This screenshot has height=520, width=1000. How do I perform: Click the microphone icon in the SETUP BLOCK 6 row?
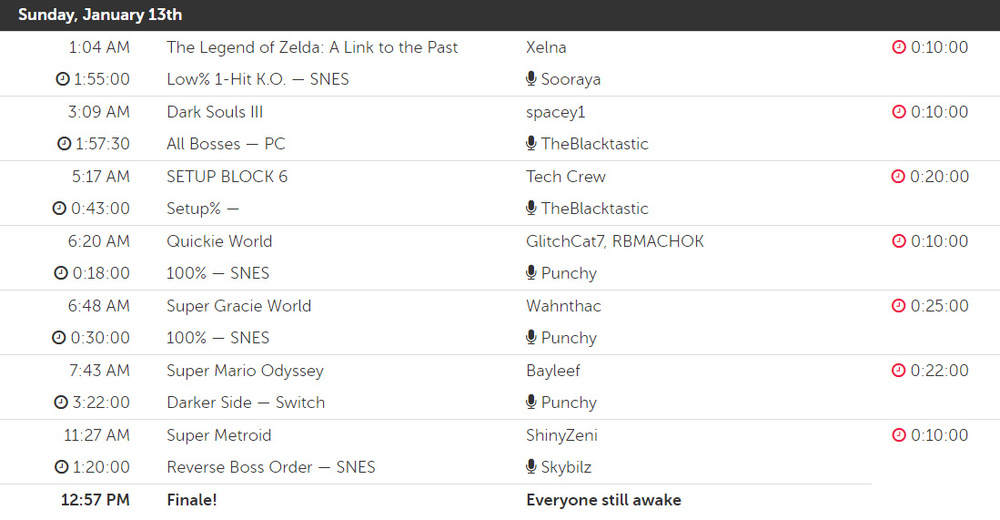pos(531,208)
